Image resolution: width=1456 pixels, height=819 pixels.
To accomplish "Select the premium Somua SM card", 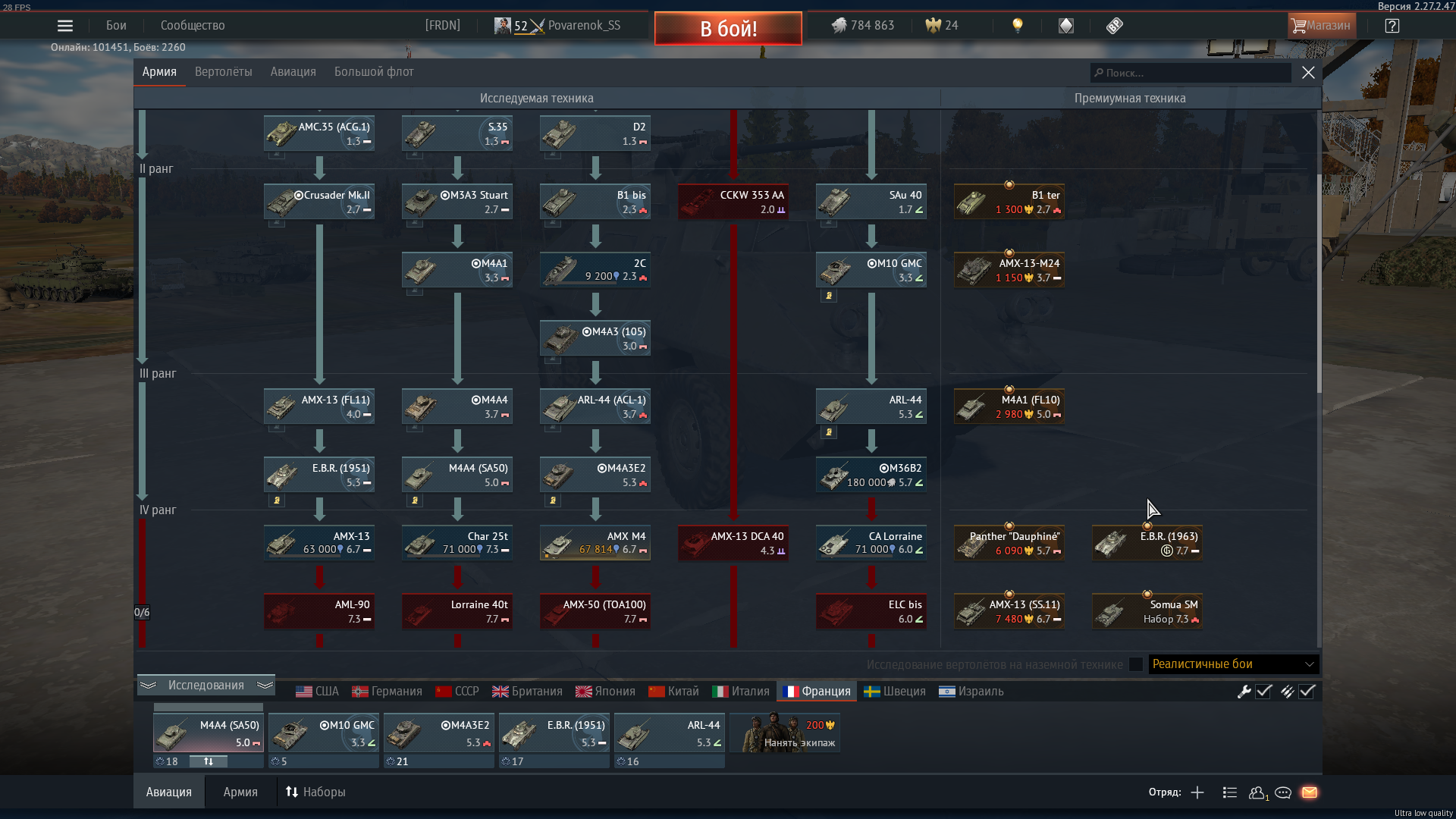I will [x=1147, y=611].
